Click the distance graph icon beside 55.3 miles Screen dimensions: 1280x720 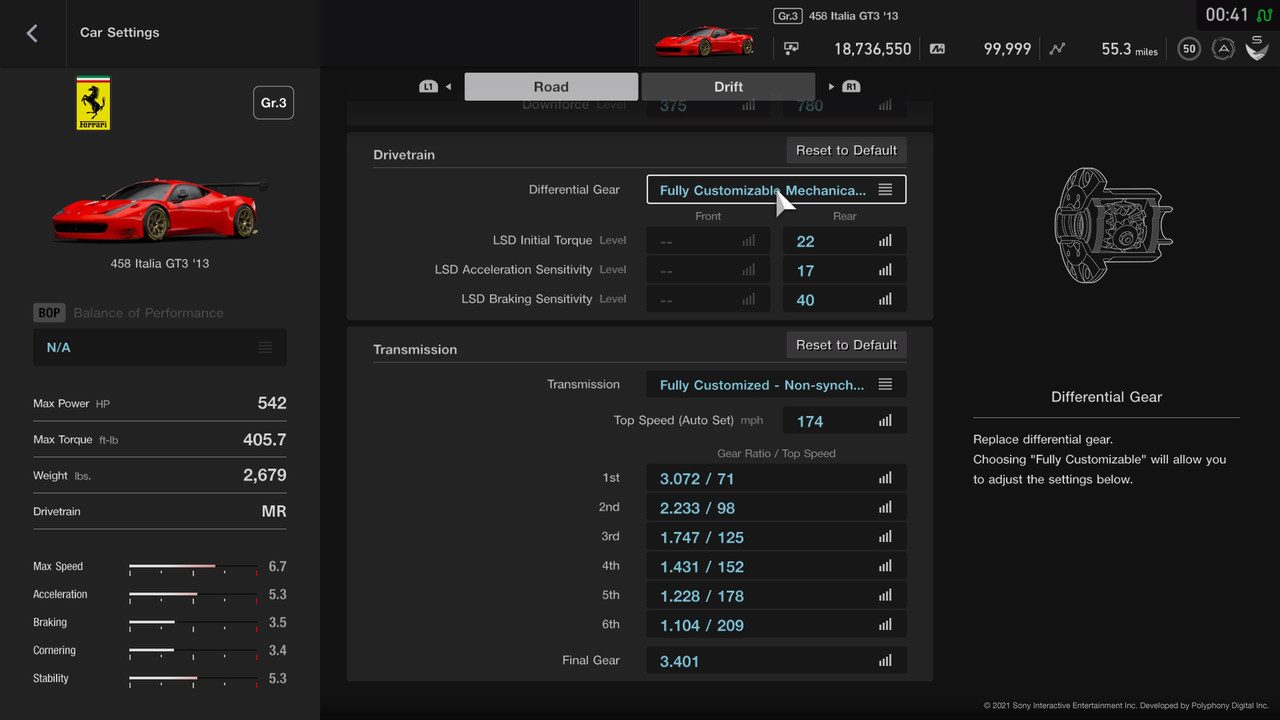pyautogui.click(x=1057, y=48)
